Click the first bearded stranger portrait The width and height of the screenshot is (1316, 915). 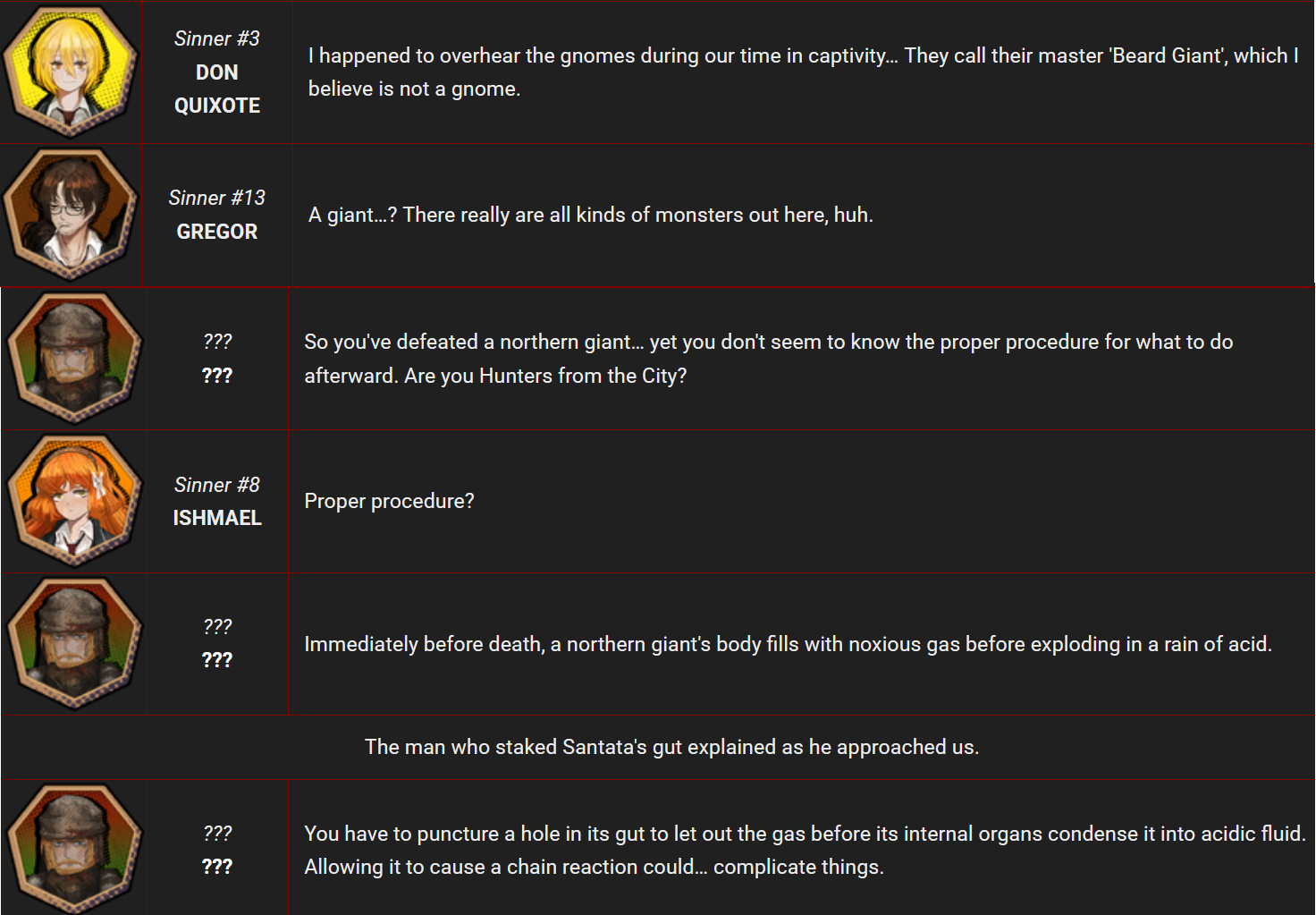[x=74, y=358]
